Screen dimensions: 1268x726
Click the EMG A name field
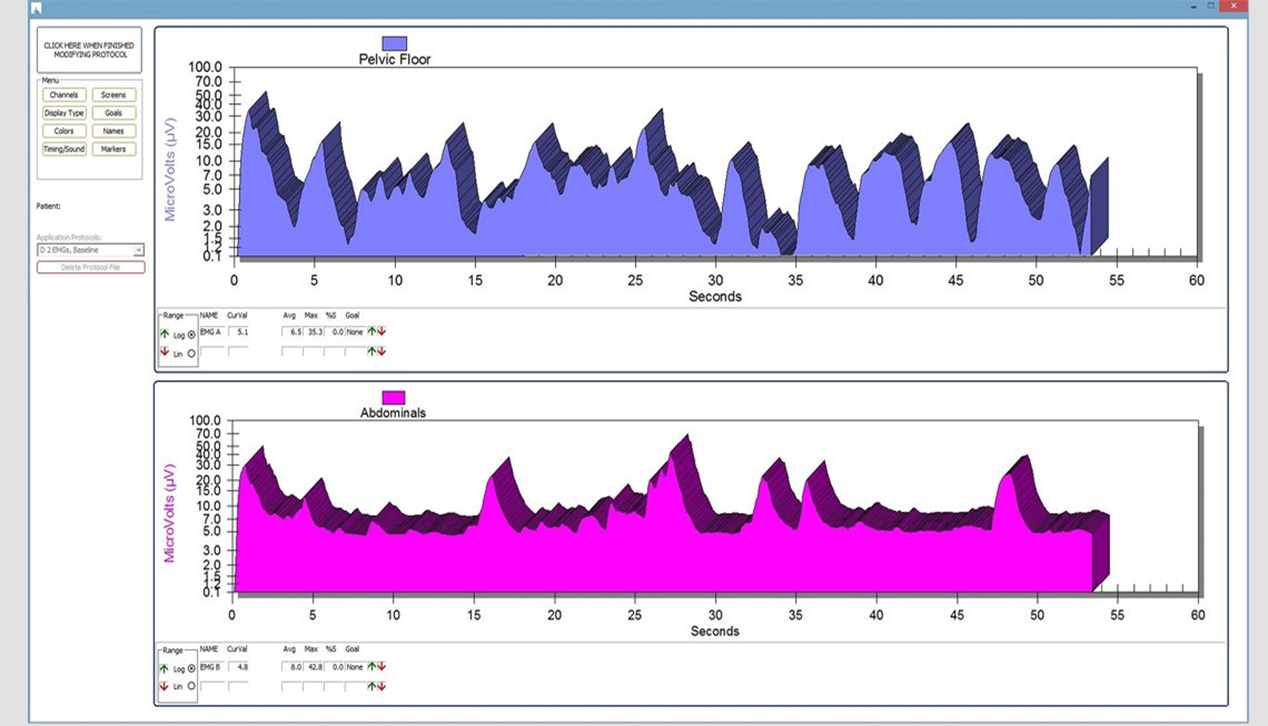(211, 331)
